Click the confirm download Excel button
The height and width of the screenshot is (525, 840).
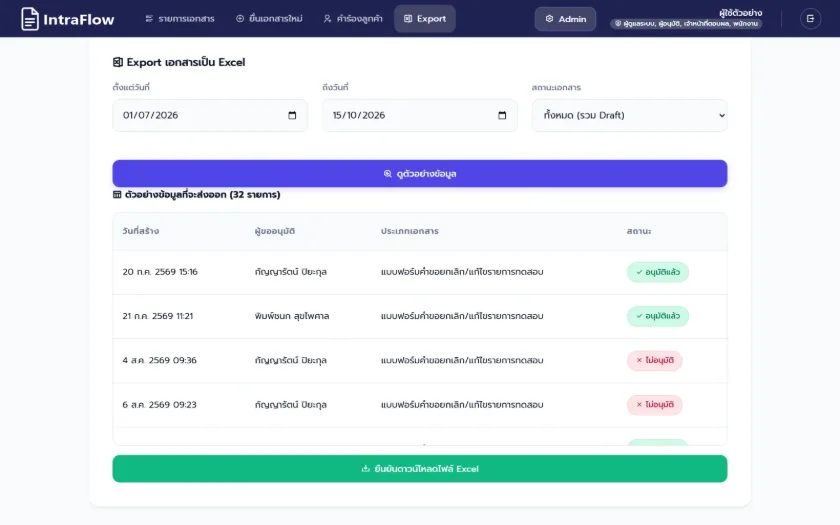[x=419, y=469]
